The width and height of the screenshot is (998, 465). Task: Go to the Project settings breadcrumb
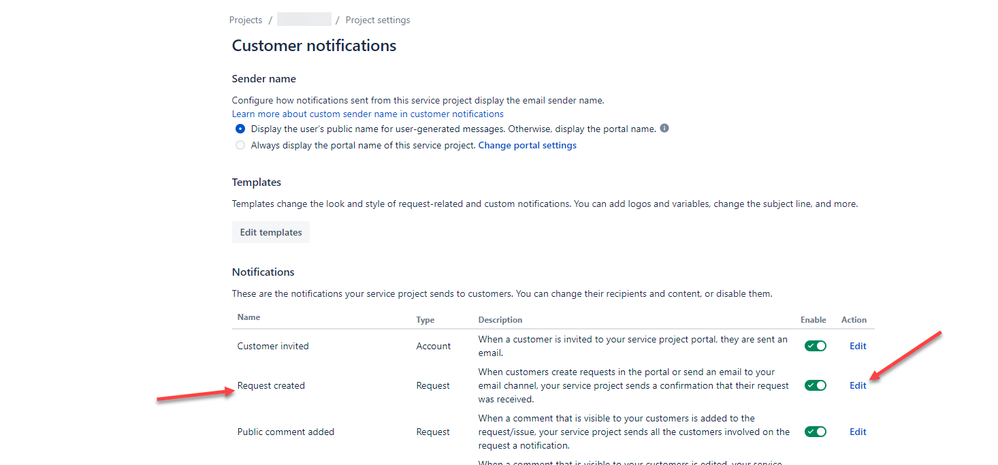[x=377, y=20]
